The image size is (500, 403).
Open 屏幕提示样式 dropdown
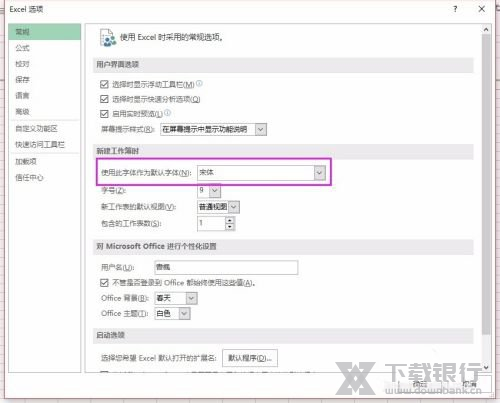tap(261, 129)
